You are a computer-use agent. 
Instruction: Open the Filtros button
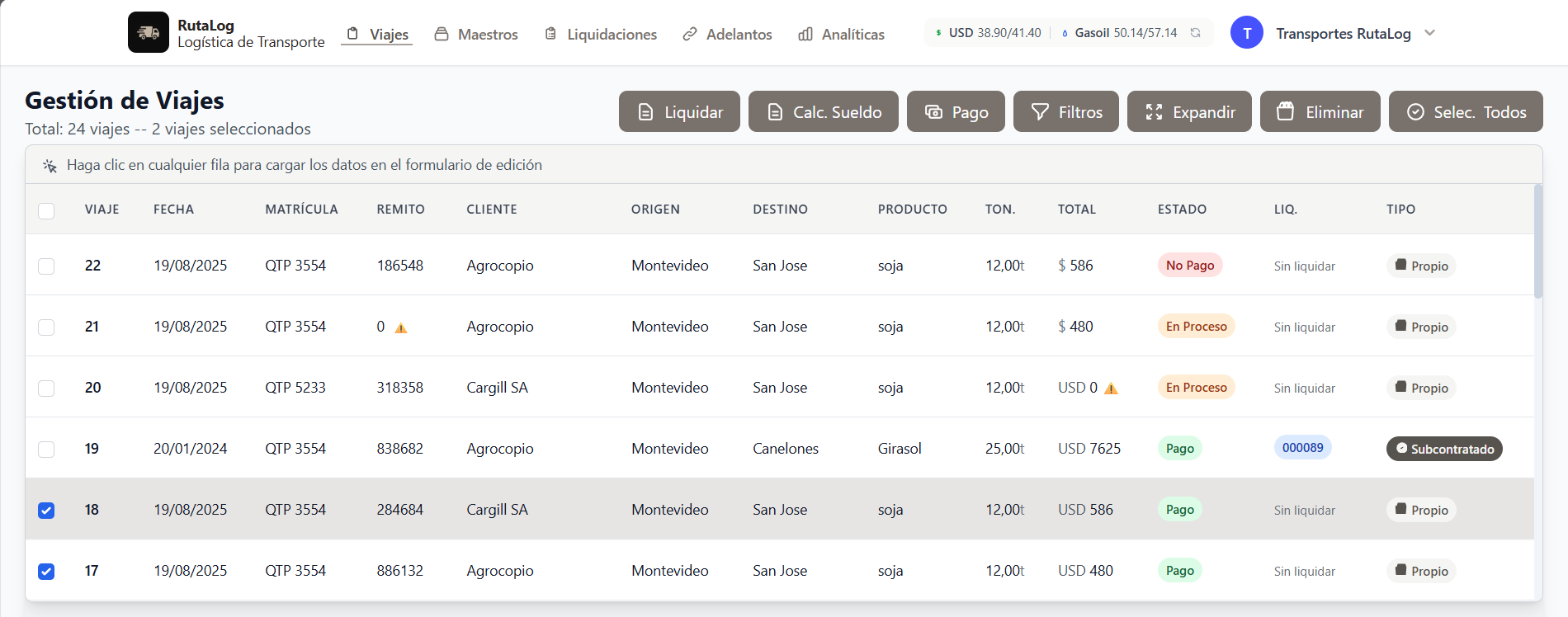(1066, 111)
